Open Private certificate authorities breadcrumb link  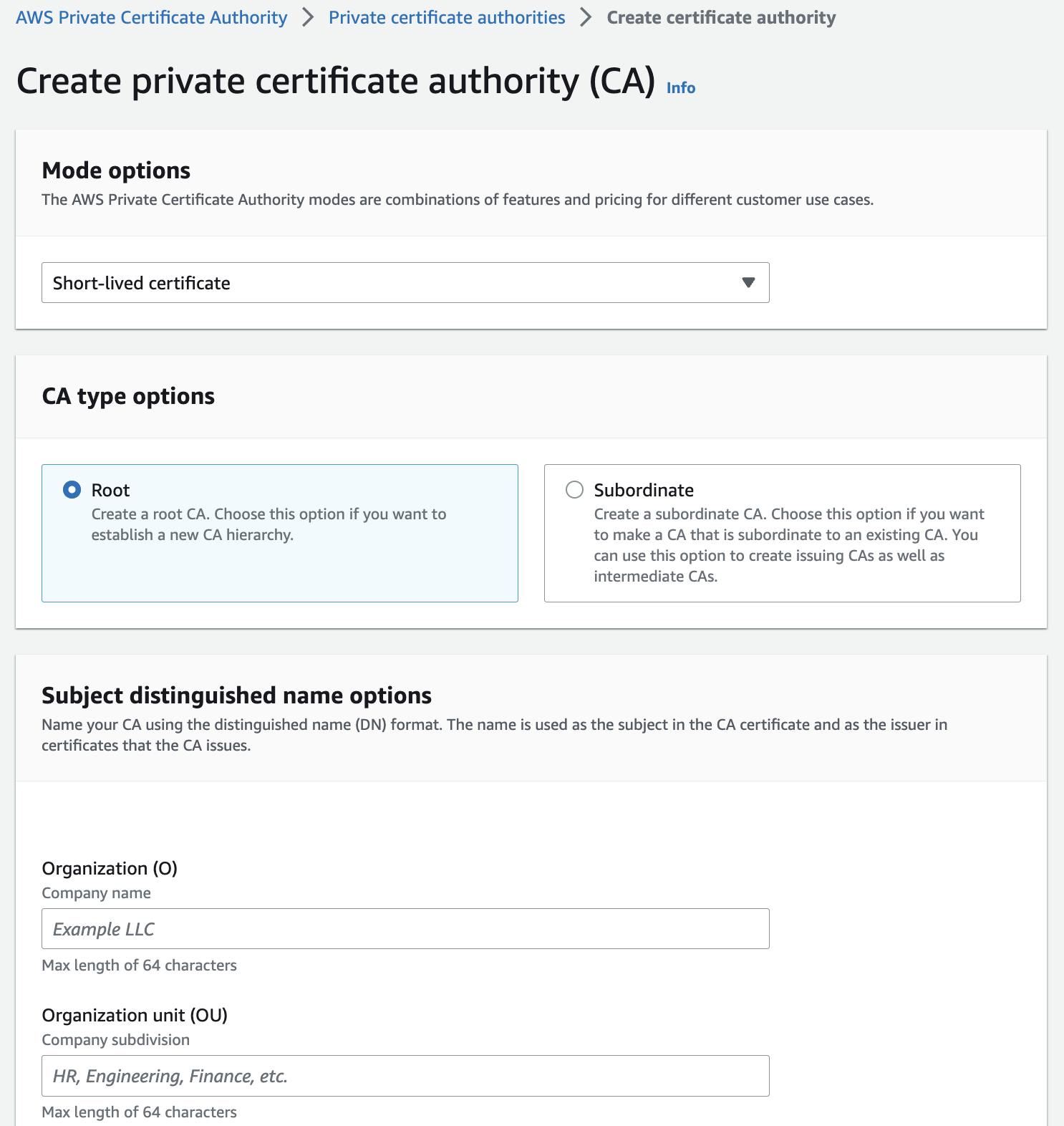coord(447,17)
